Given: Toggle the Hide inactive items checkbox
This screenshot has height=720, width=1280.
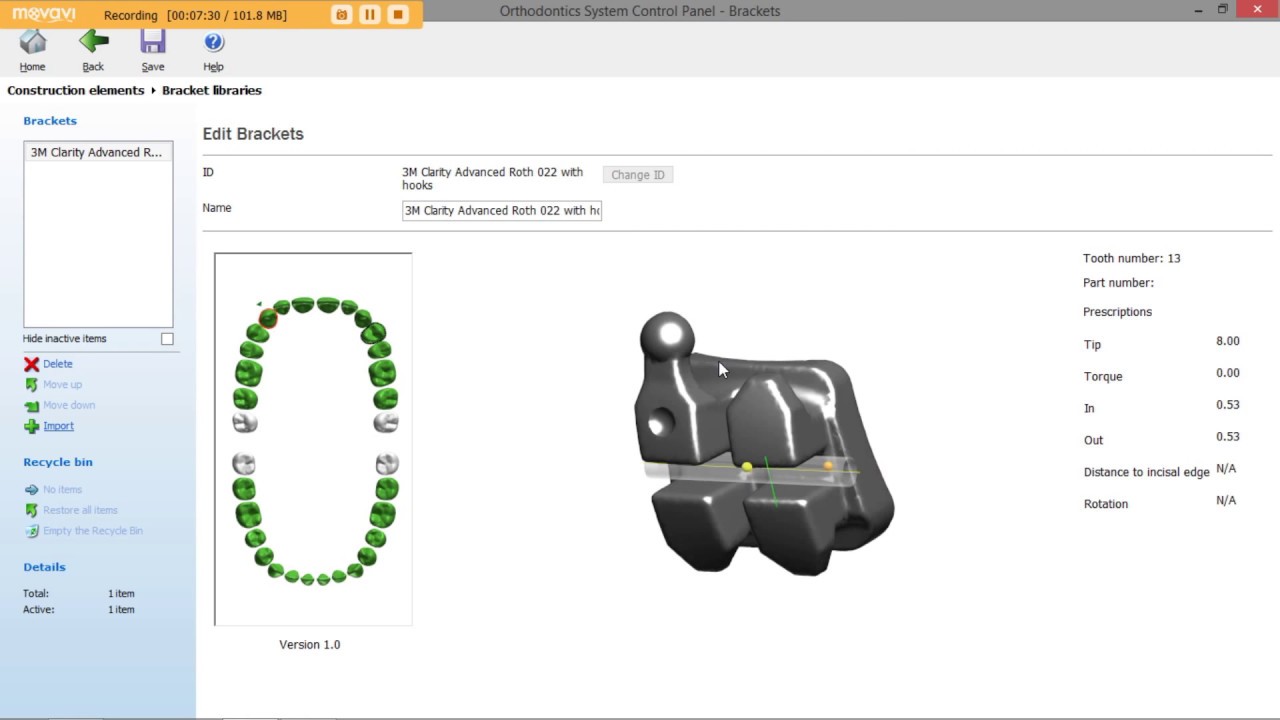Looking at the screenshot, I should coord(167,339).
